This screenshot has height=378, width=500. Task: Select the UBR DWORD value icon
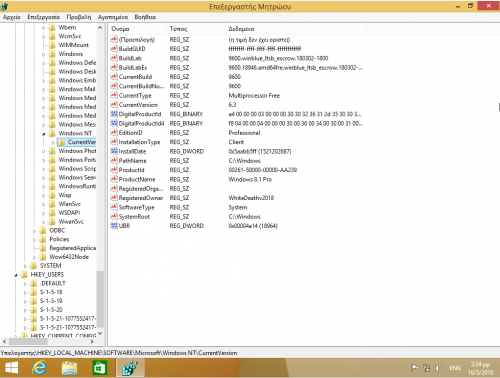pos(114,226)
